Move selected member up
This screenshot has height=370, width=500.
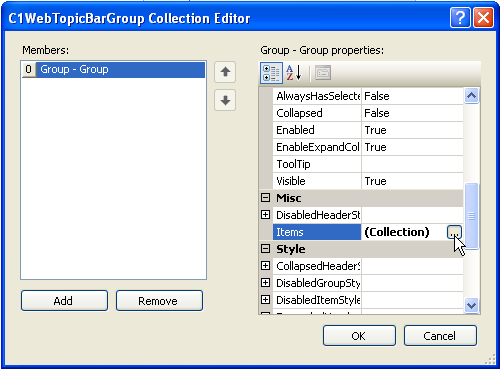point(225,72)
